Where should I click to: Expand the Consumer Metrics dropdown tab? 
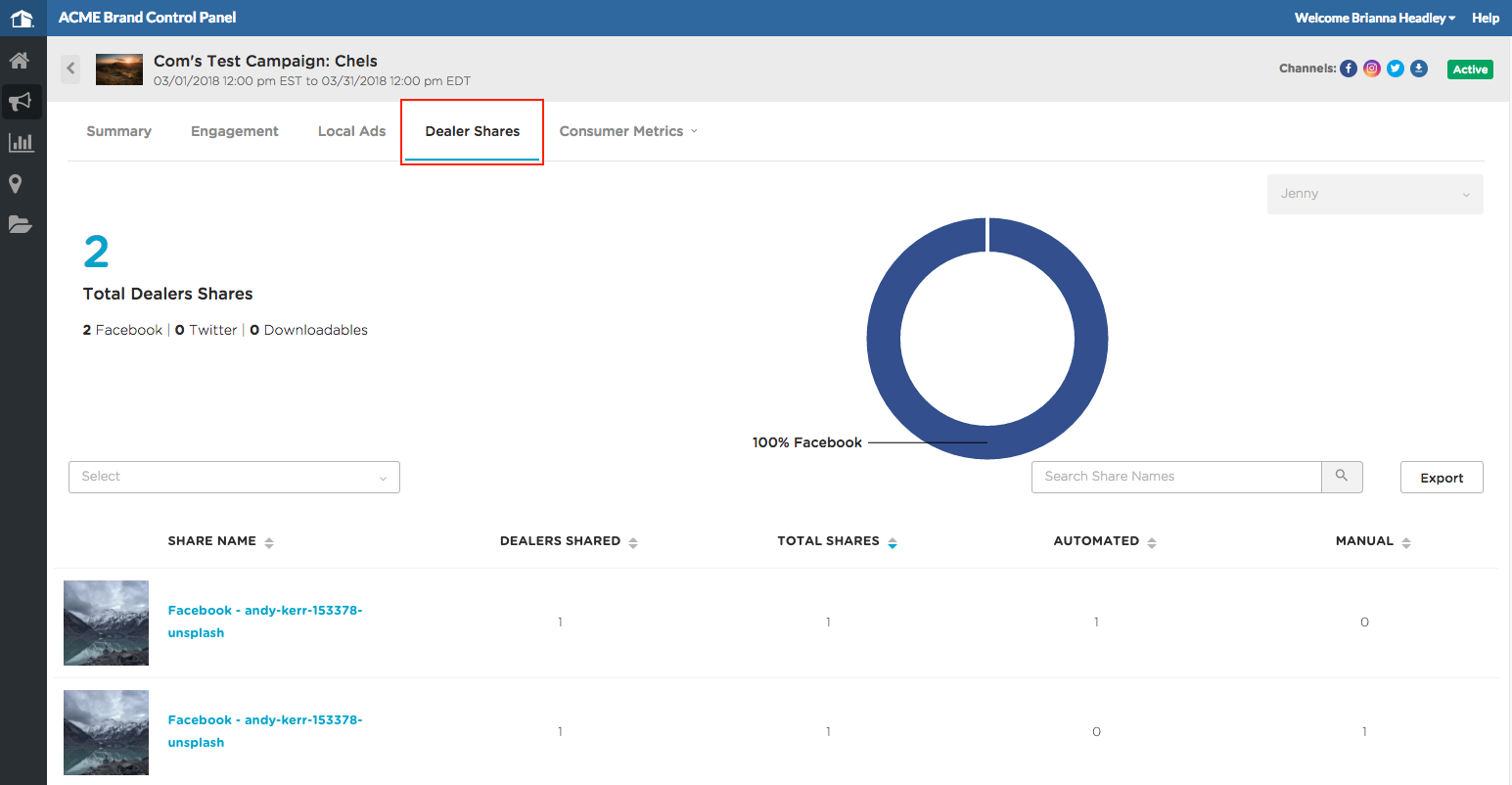tap(628, 131)
